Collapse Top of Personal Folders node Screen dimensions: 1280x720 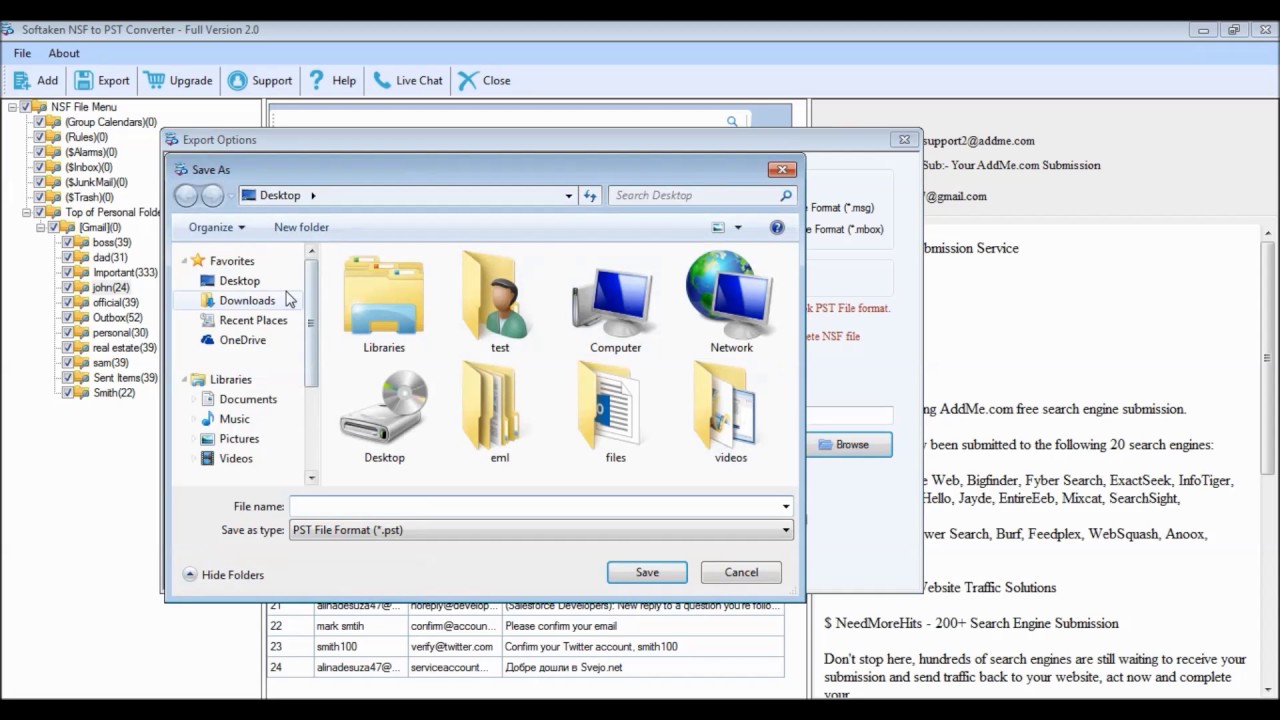click(x=27, y=212)
